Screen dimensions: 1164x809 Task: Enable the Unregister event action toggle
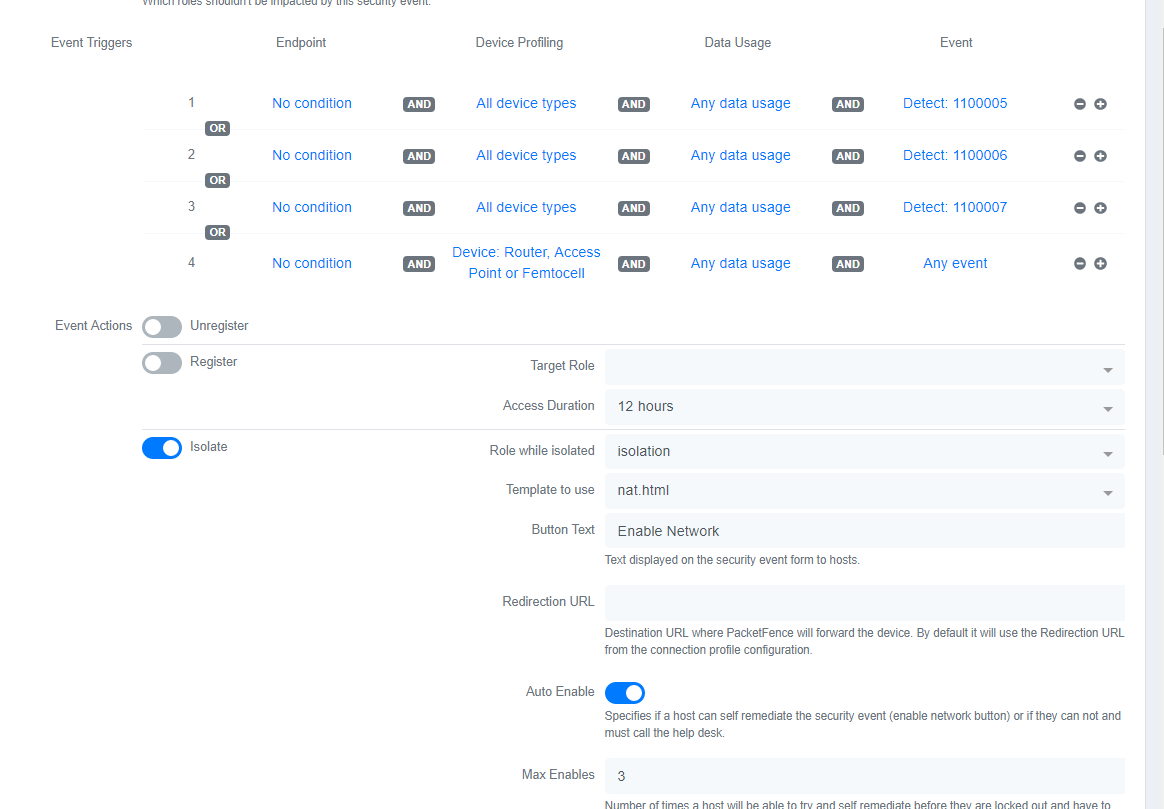(x=162, y=327)
